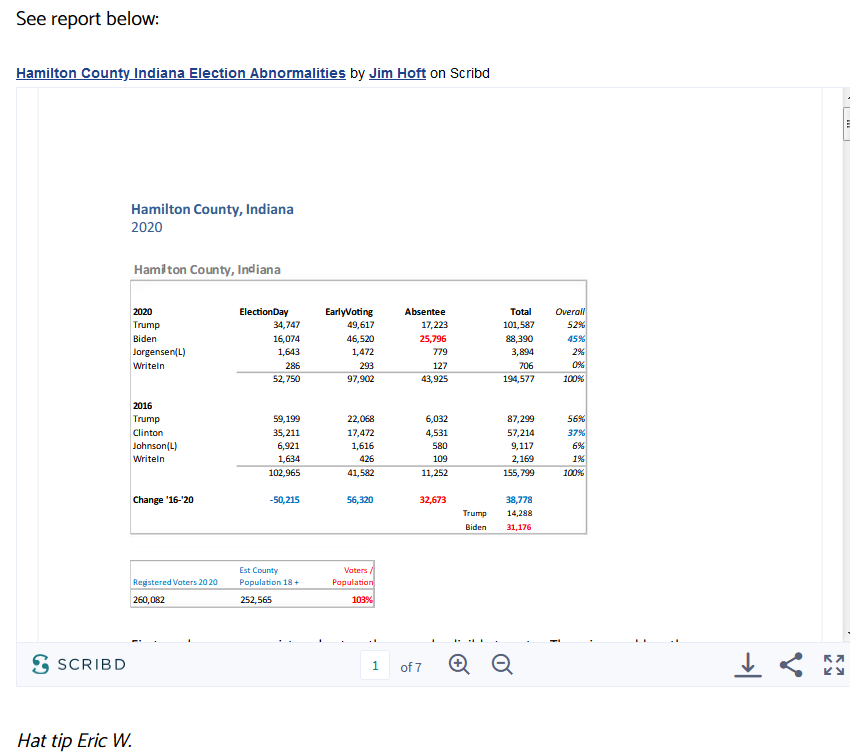Click the Clinton 2016 total 57,214
Screen dimensions: 850x753
coord(520,433)
